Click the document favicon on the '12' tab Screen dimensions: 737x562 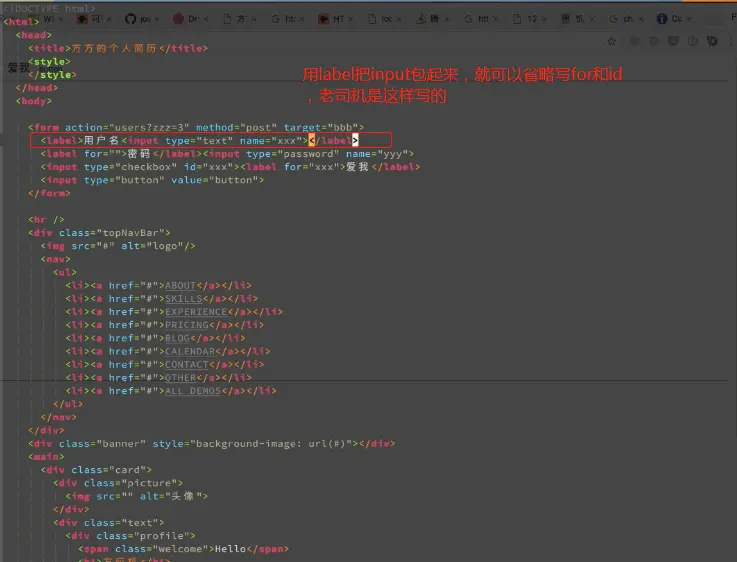point(517,19)
